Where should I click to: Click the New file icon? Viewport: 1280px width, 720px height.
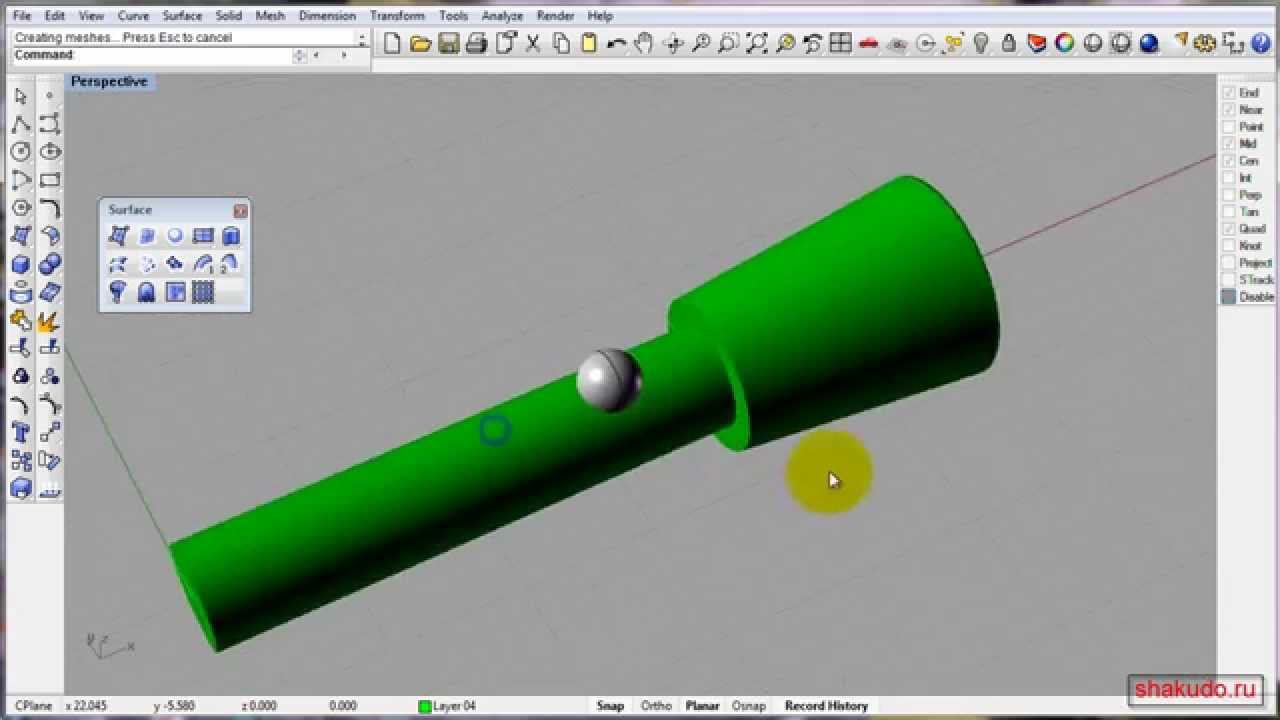click(392, 43)
